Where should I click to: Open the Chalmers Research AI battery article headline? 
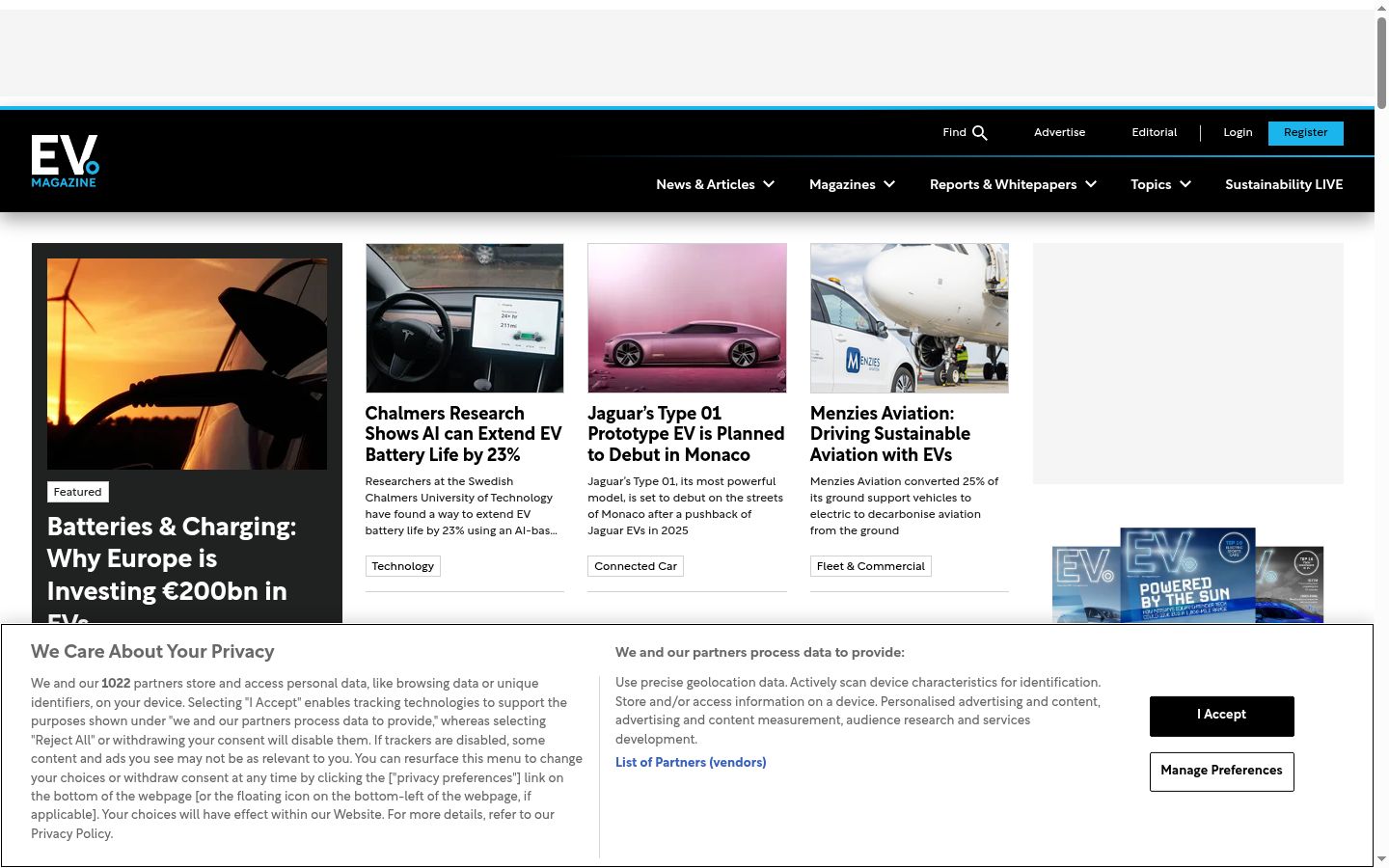click(x=464, y=434)
